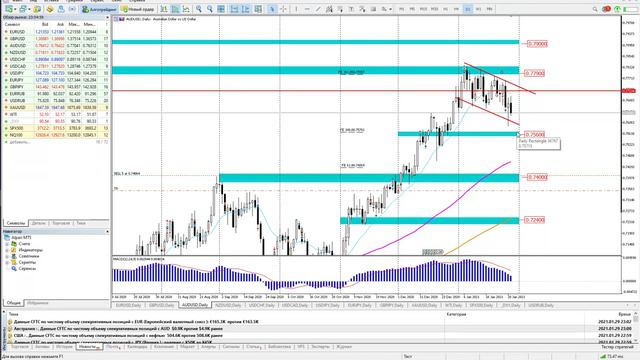This screenshot has width=640, height=360.
Task: Open the chart profiles toolbar icon
Action: [24, 9]
